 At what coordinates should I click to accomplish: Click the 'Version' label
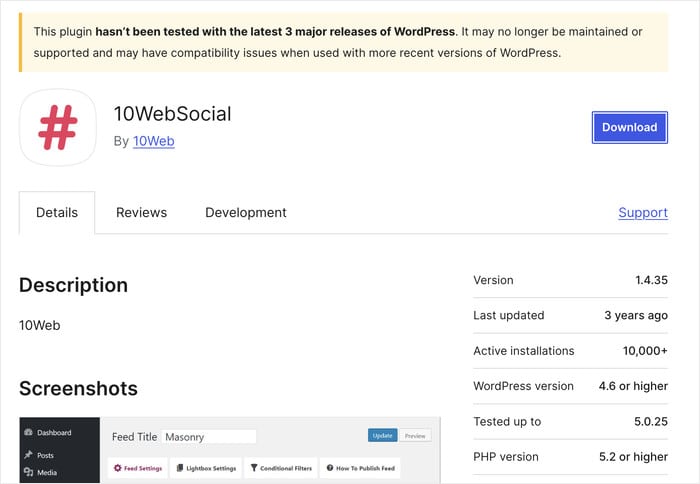point(493,280)
